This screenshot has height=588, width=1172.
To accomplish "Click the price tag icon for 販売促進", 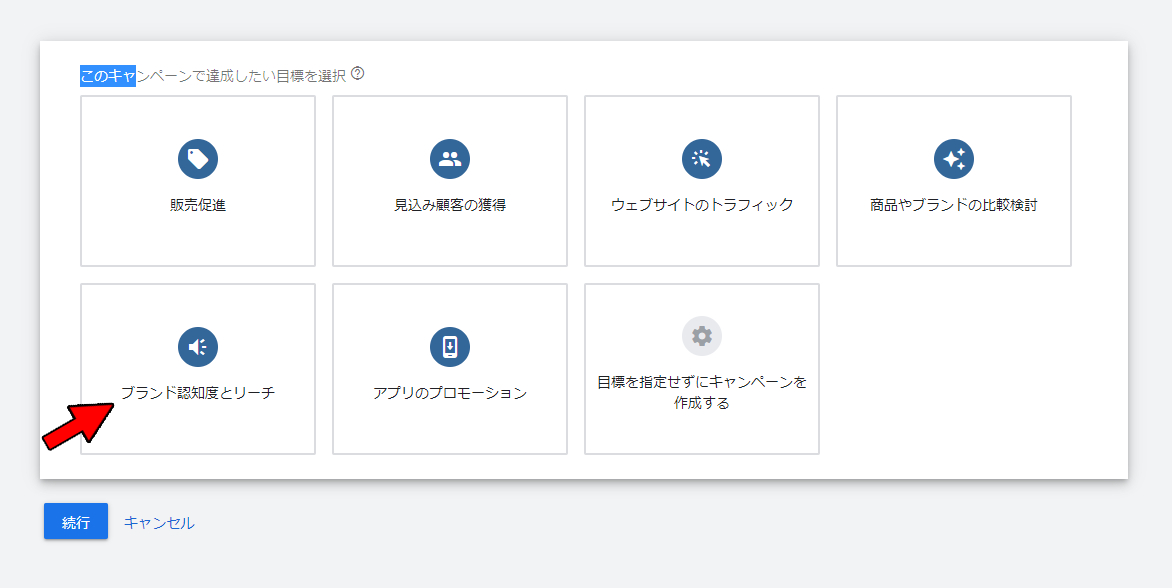I will pos(198,159).
